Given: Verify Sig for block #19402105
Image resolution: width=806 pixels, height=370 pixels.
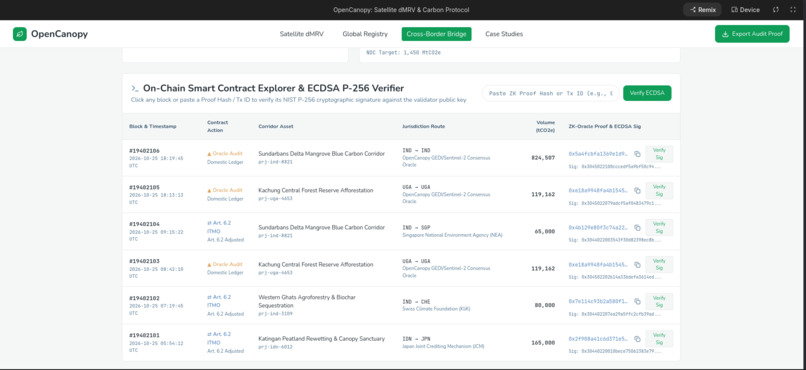Looking at the screenshot, I should [x=659, y=191].
